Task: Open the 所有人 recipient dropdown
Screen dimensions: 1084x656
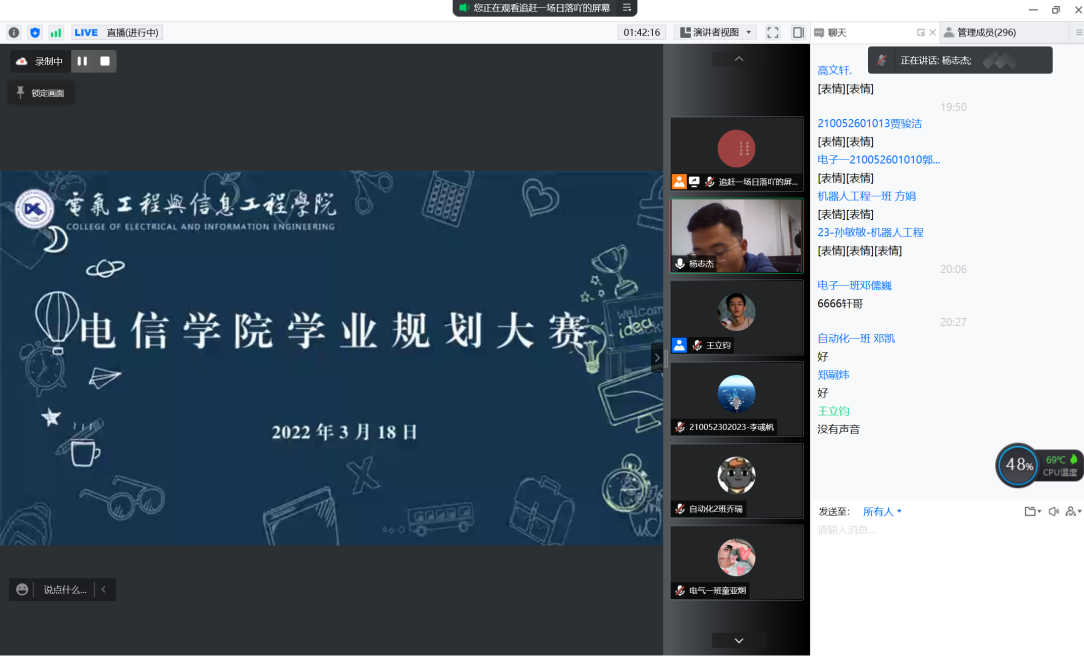Action: point(882,511)
